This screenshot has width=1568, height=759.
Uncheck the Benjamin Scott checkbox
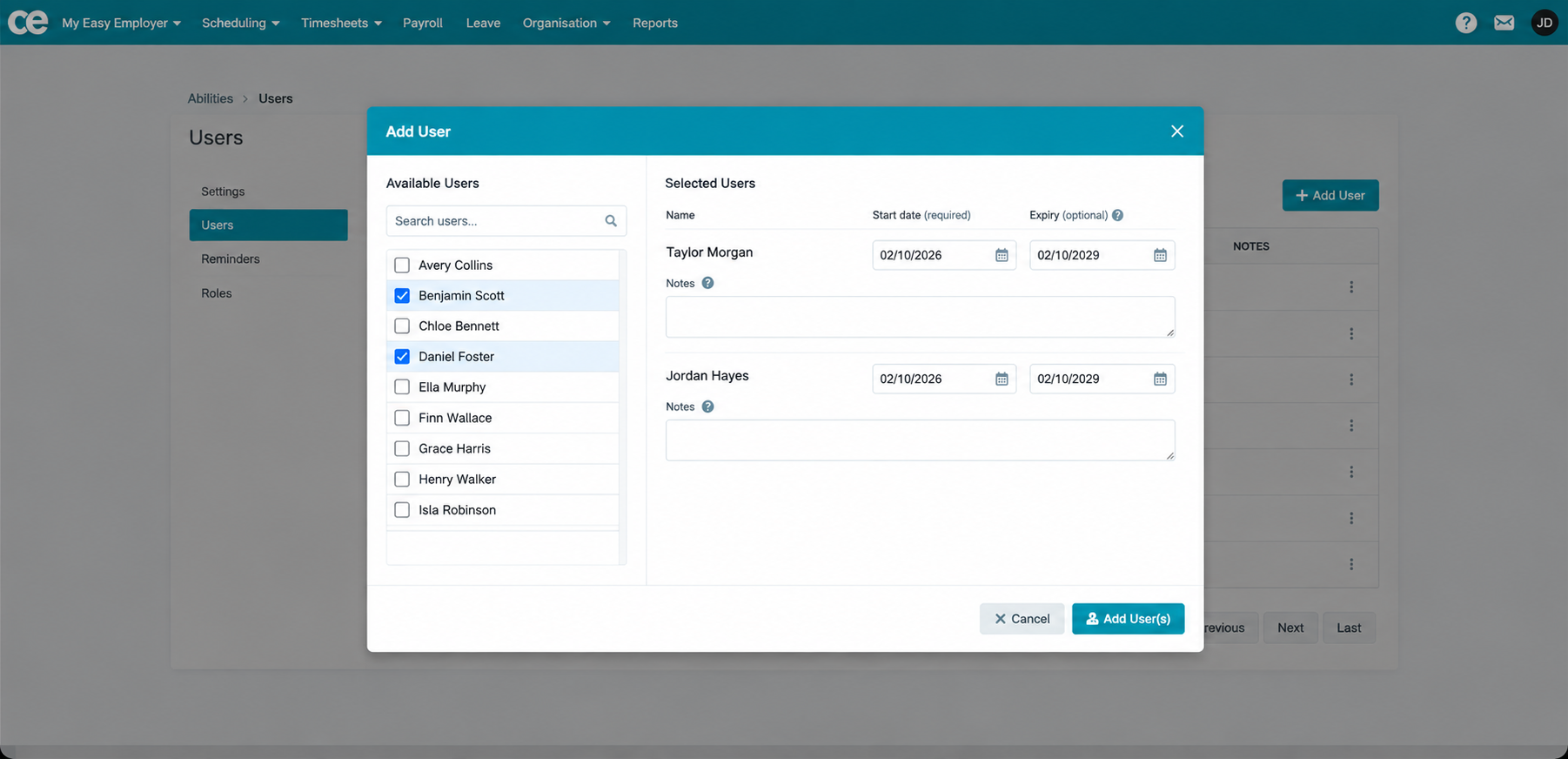pos(402,296)
